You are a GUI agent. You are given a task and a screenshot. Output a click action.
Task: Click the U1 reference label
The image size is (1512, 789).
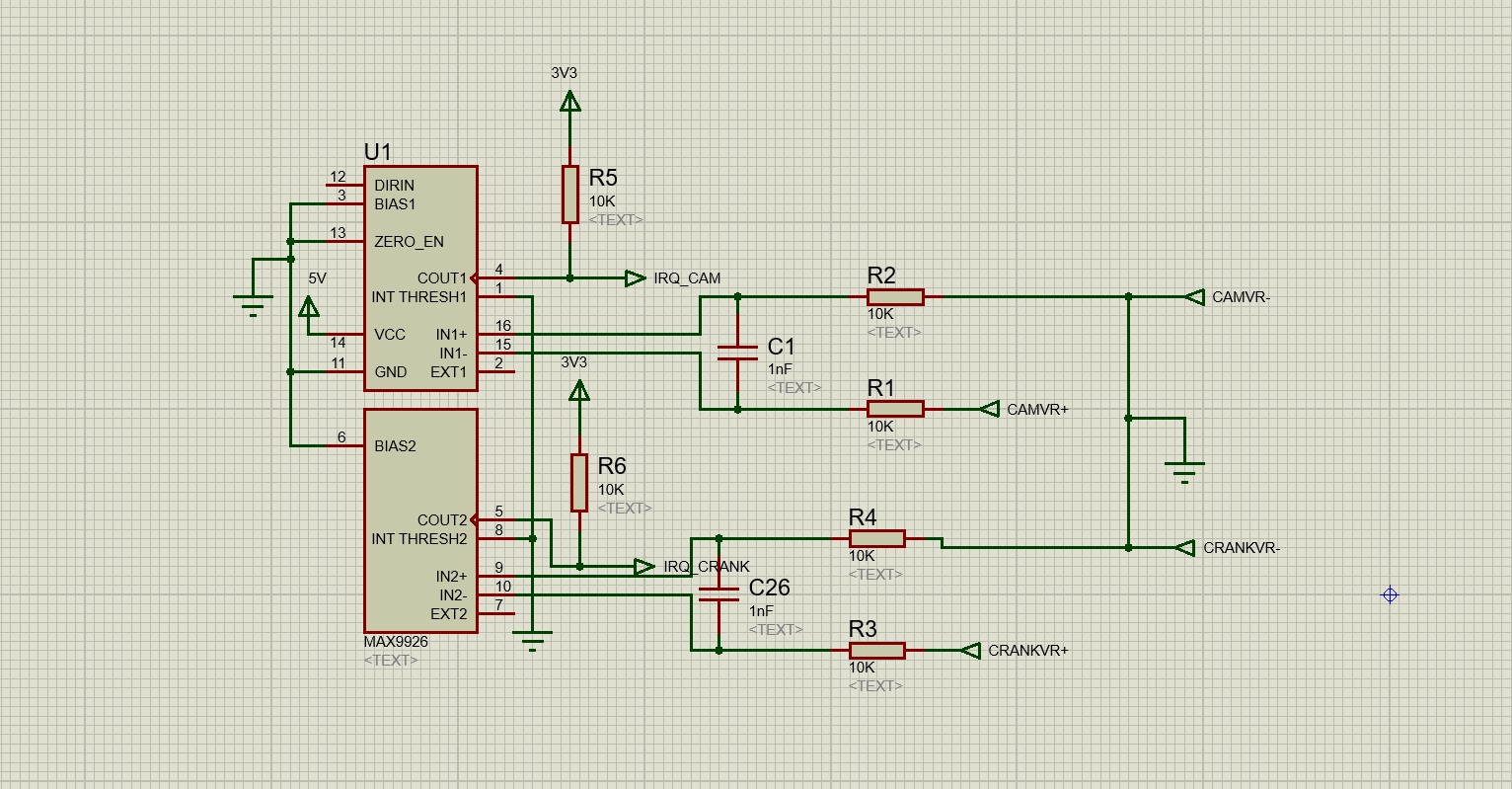coord(377,152)
